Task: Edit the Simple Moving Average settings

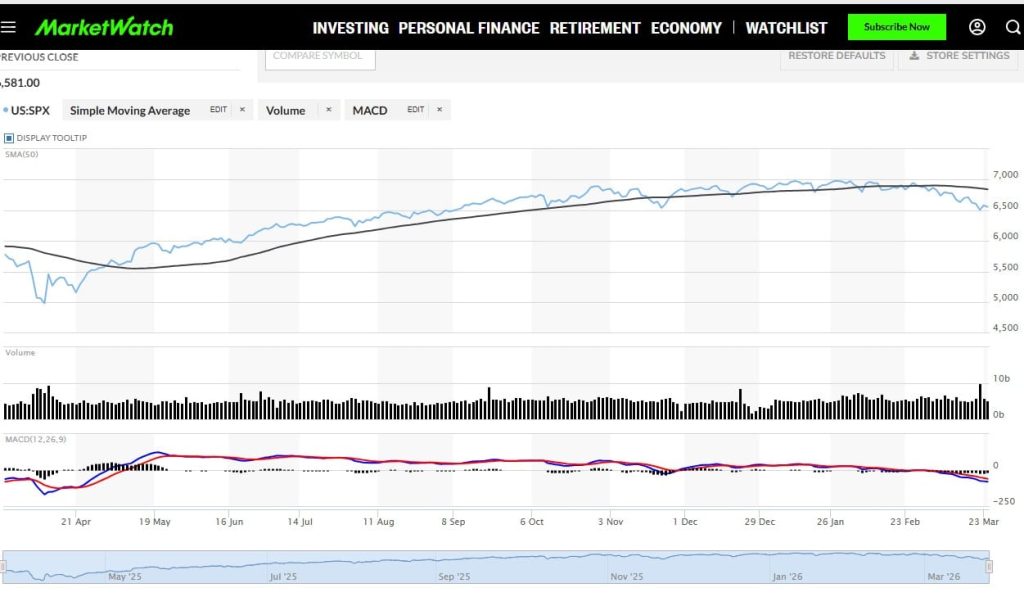Action: pyautogui.click(x=218, y=110)
